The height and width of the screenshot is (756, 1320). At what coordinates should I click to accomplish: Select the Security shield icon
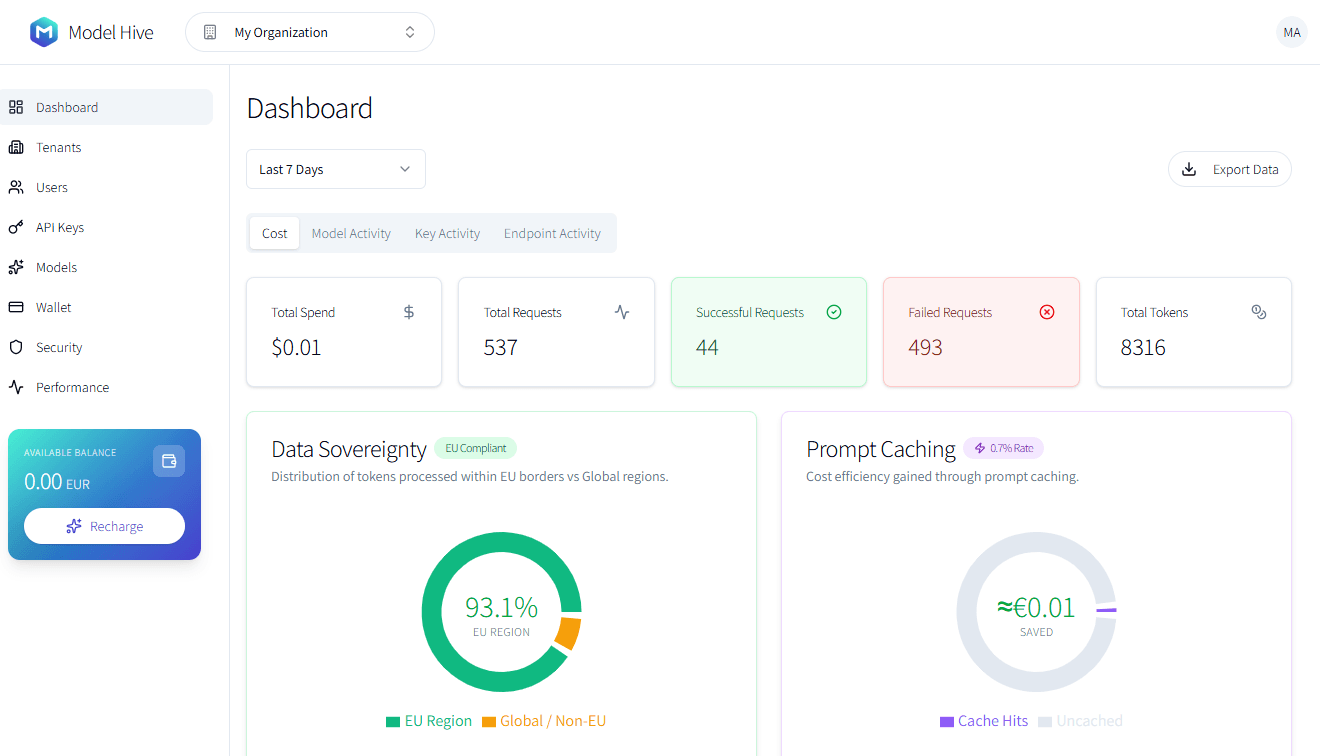[16, 347]
